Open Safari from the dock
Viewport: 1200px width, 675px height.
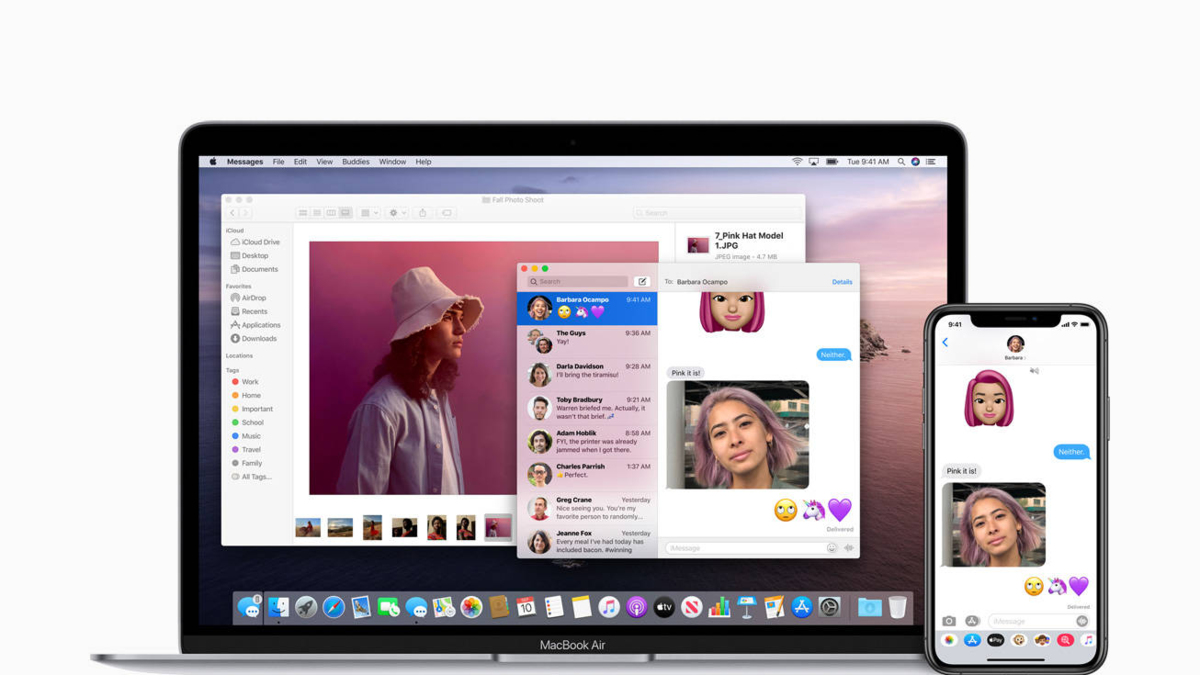pos(334,607)
